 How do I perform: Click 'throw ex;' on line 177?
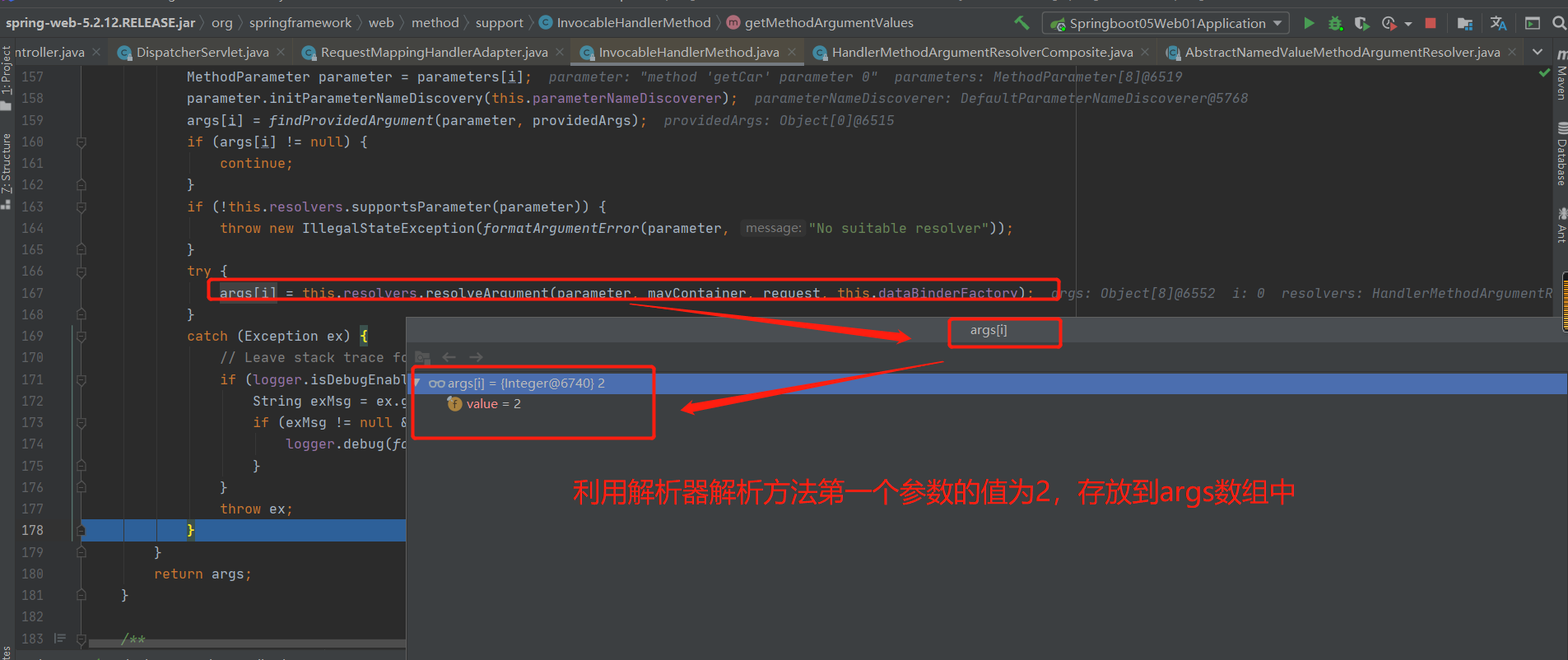(256, 509)
